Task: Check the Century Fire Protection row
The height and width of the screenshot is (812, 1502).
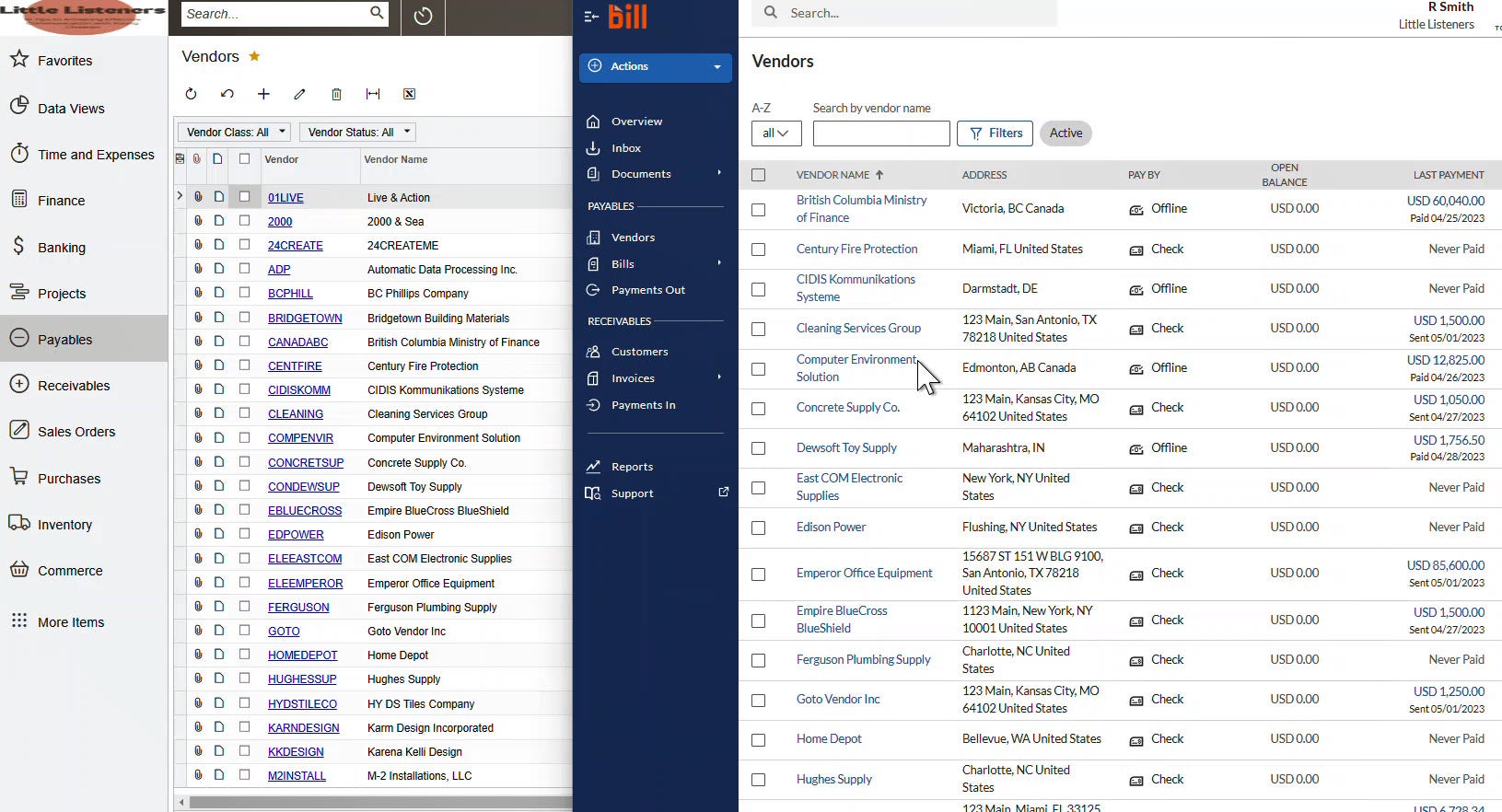Action: click(758, 249)
